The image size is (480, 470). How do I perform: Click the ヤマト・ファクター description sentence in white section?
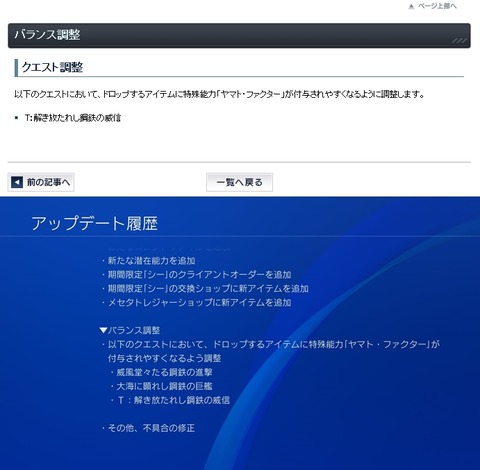coord(219,94)
